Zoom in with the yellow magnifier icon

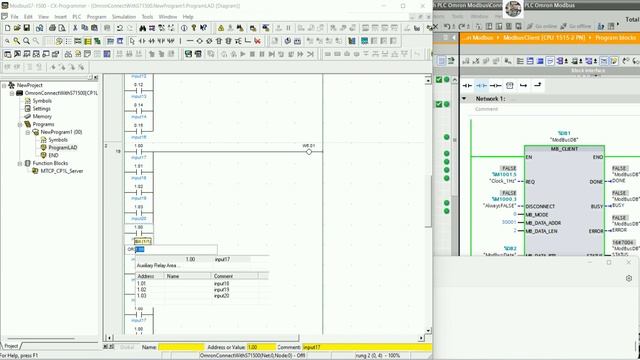tap(17, 41)
